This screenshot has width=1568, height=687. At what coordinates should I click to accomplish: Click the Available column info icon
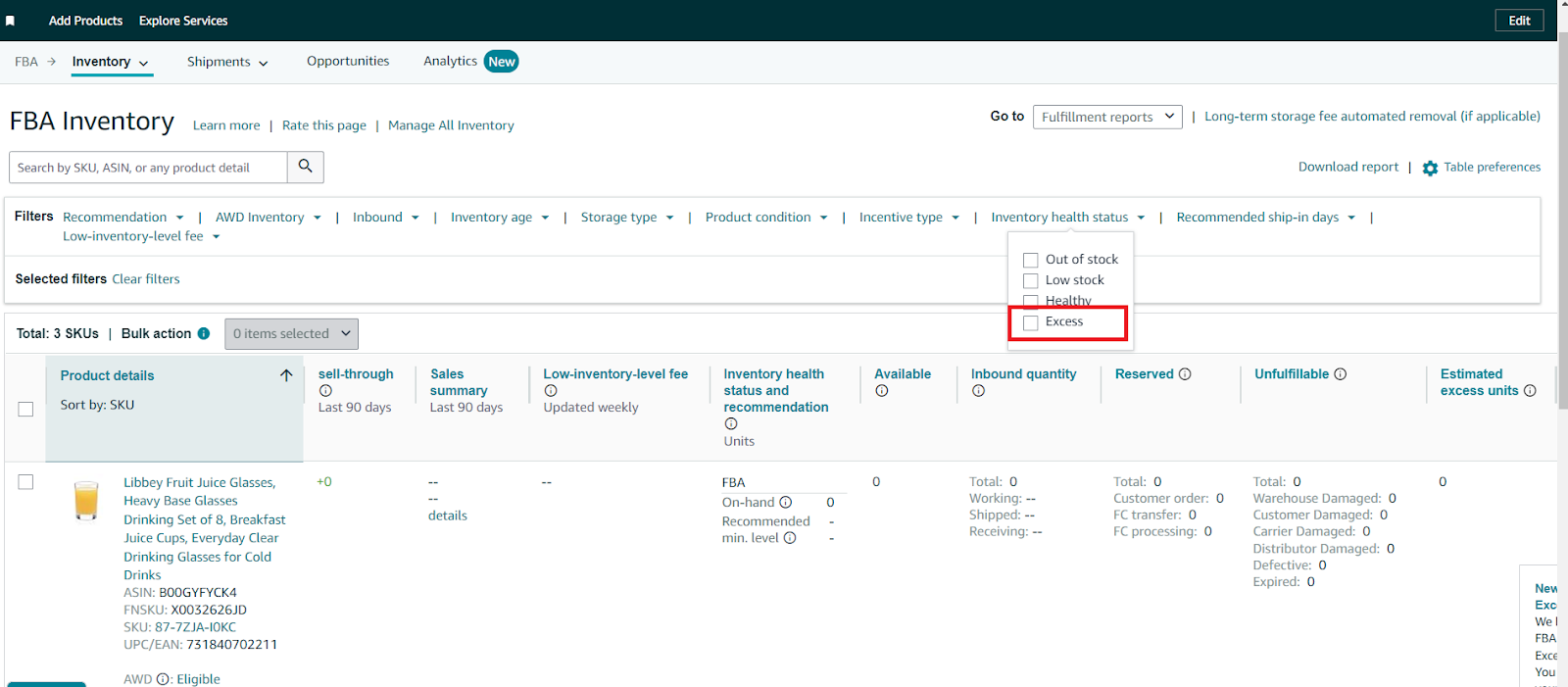(882, 391)
